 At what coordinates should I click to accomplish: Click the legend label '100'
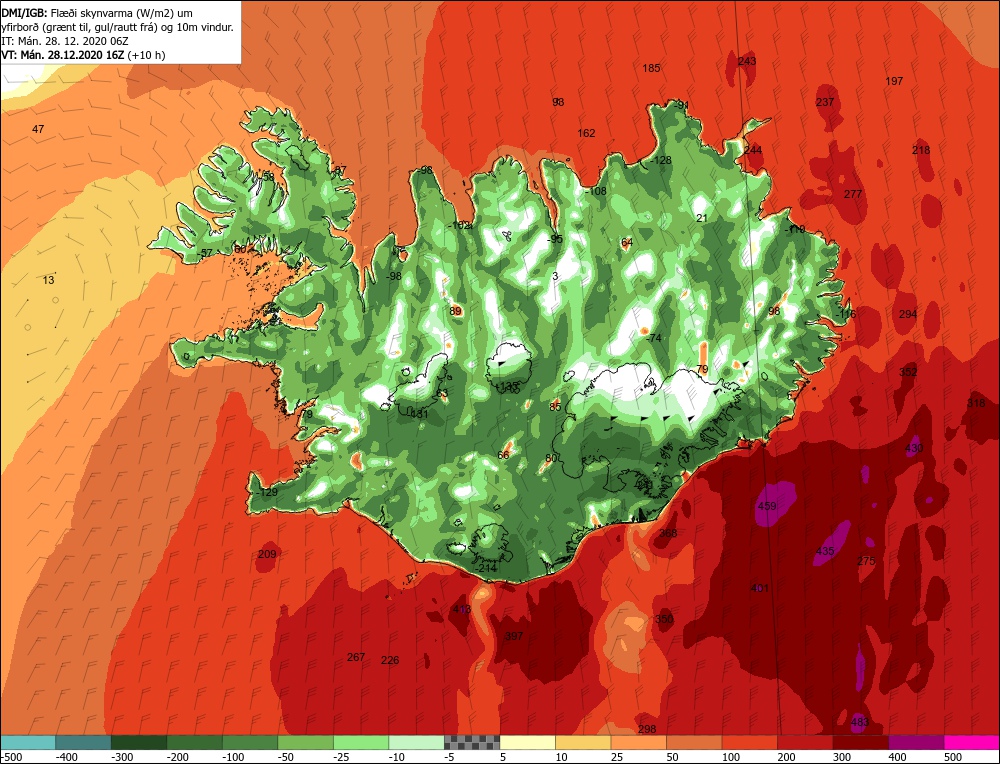coord(732,757)
